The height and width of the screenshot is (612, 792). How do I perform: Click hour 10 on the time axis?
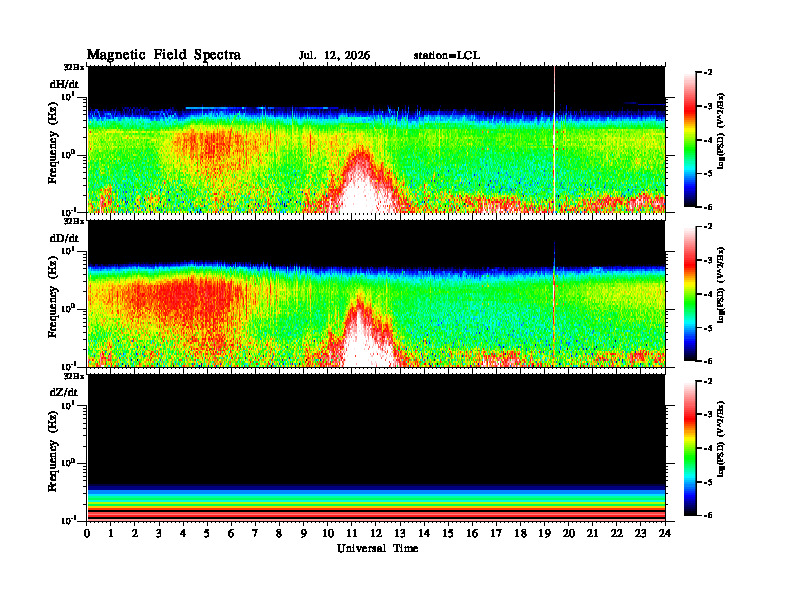point(328,533)
